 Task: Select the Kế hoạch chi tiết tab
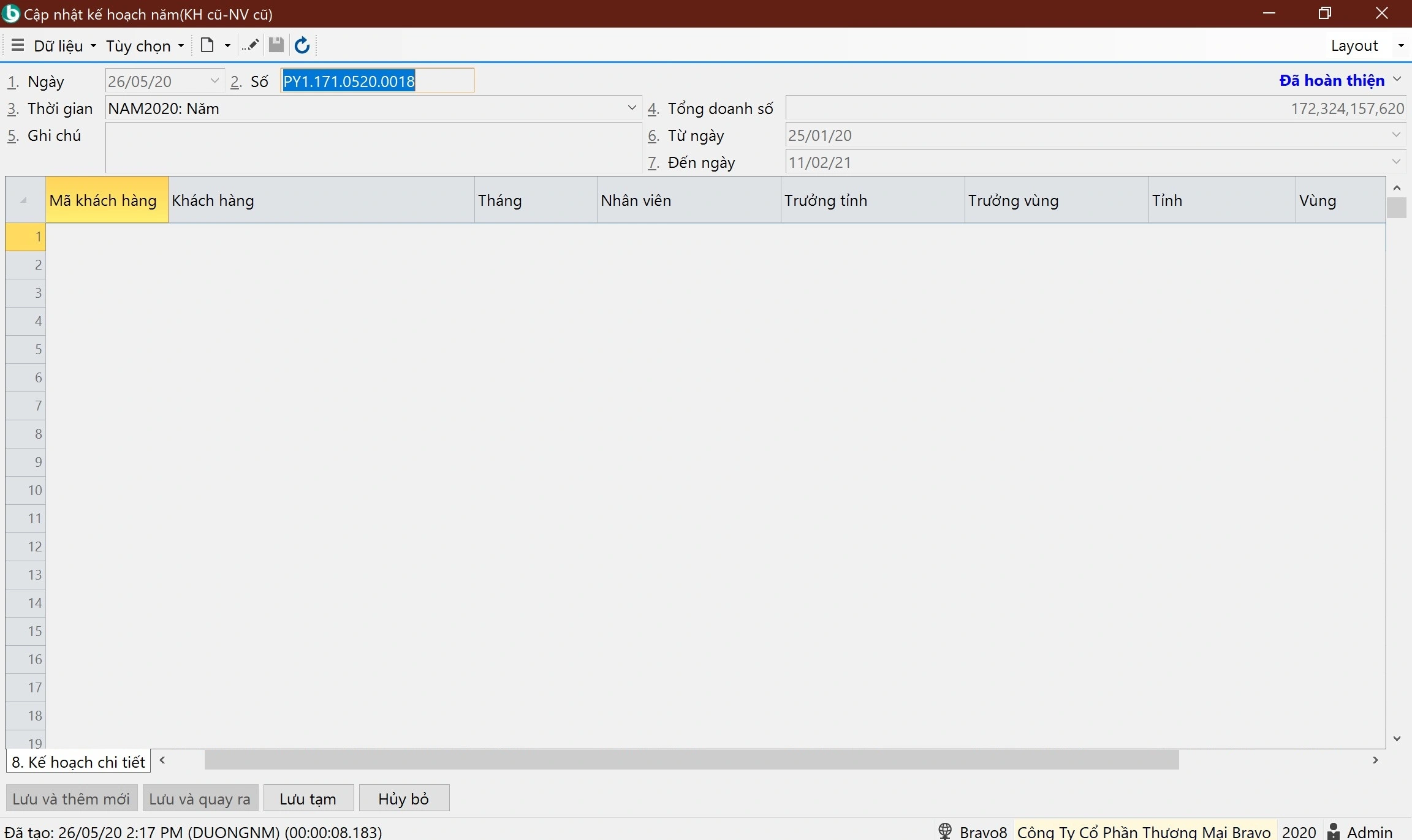coord(78,762)
